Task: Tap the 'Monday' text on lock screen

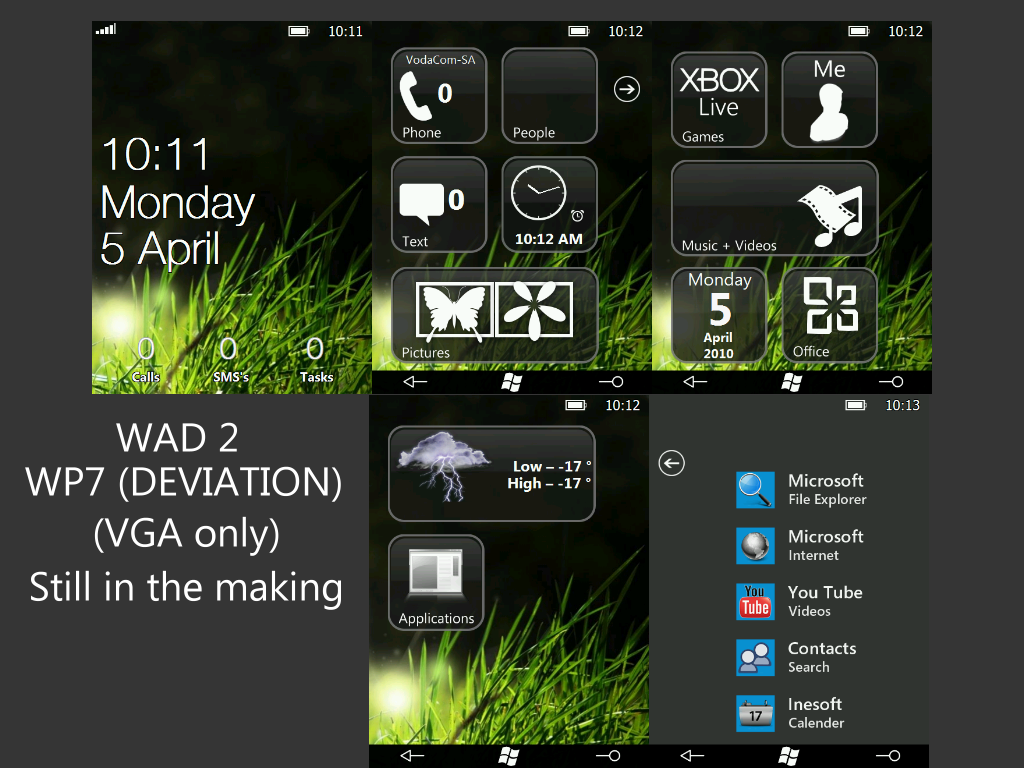Action: point(177,204)
